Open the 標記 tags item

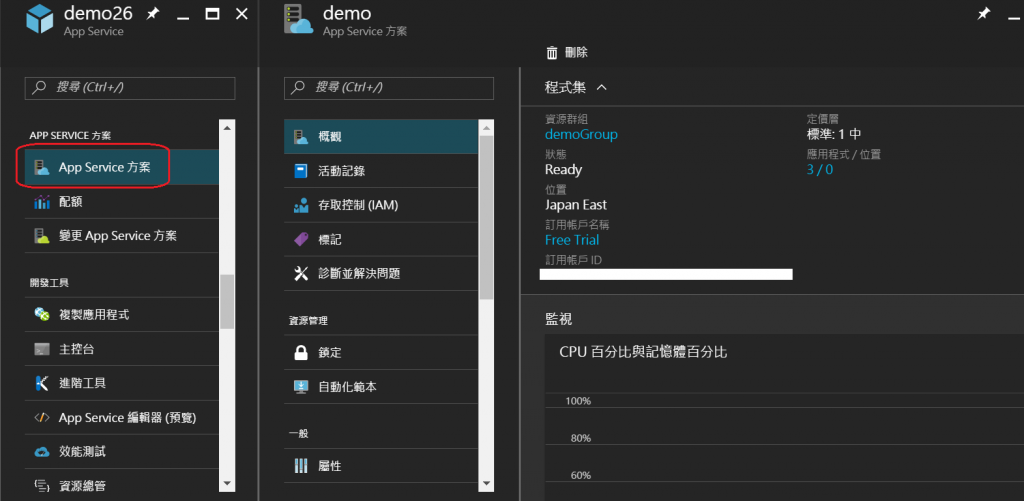[381, 240]
